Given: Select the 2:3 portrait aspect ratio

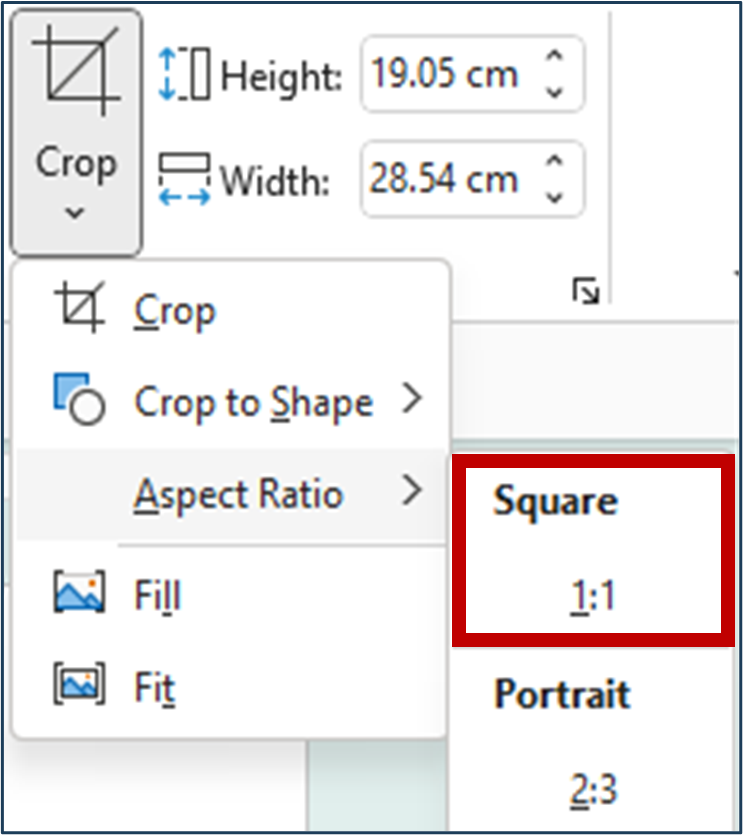Looking at the screenshot, I should (x=593, y=790).
